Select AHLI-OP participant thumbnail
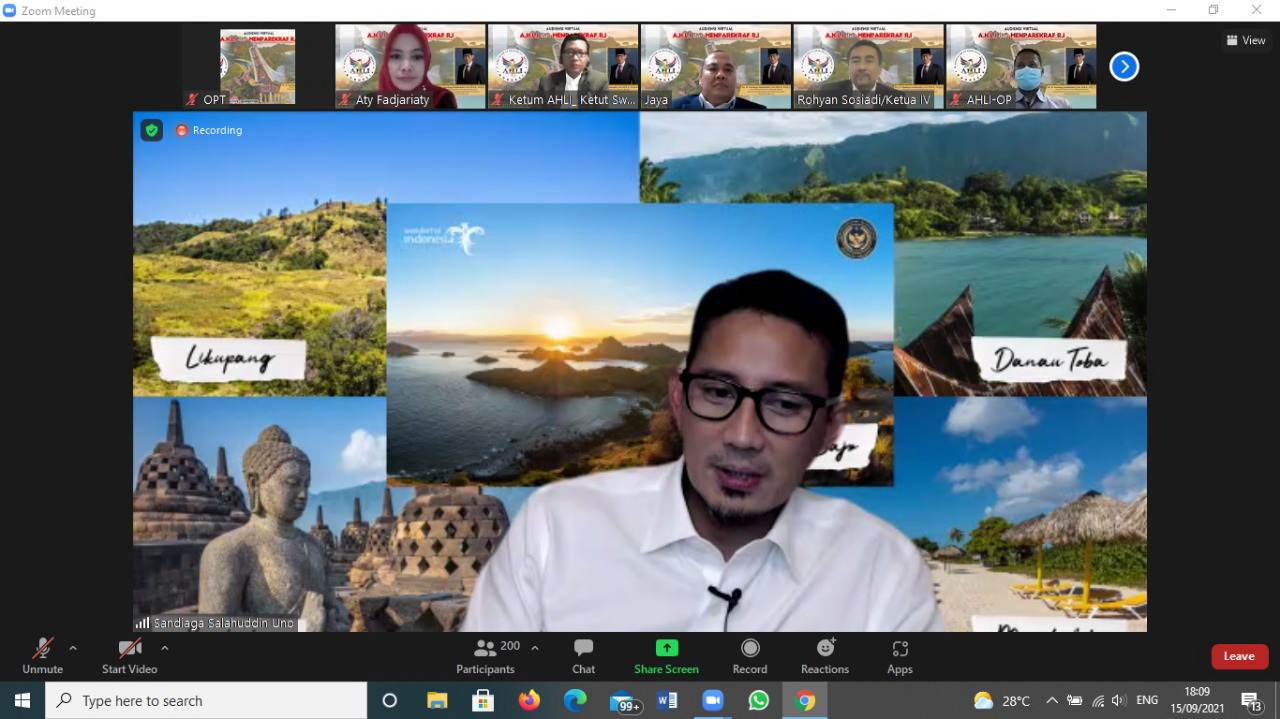 (x=1022, y=67)
